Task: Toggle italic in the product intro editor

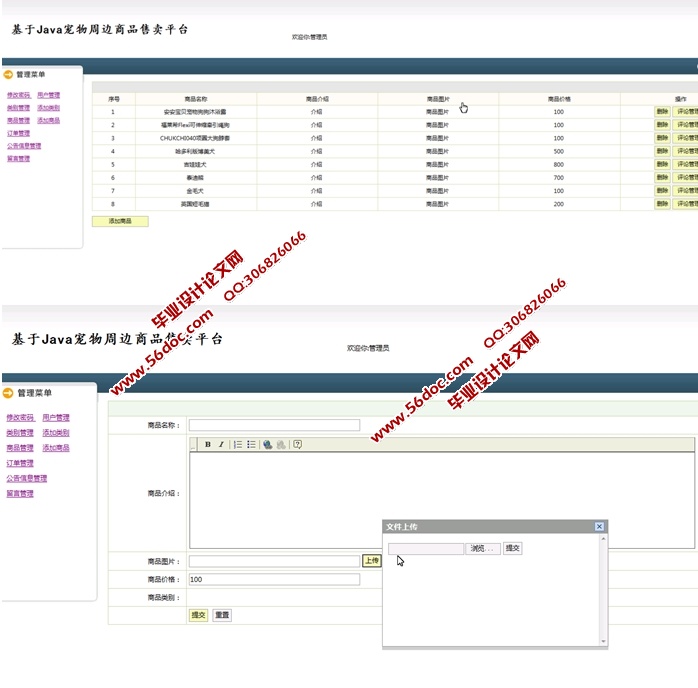Action: (x=221, y=444)
